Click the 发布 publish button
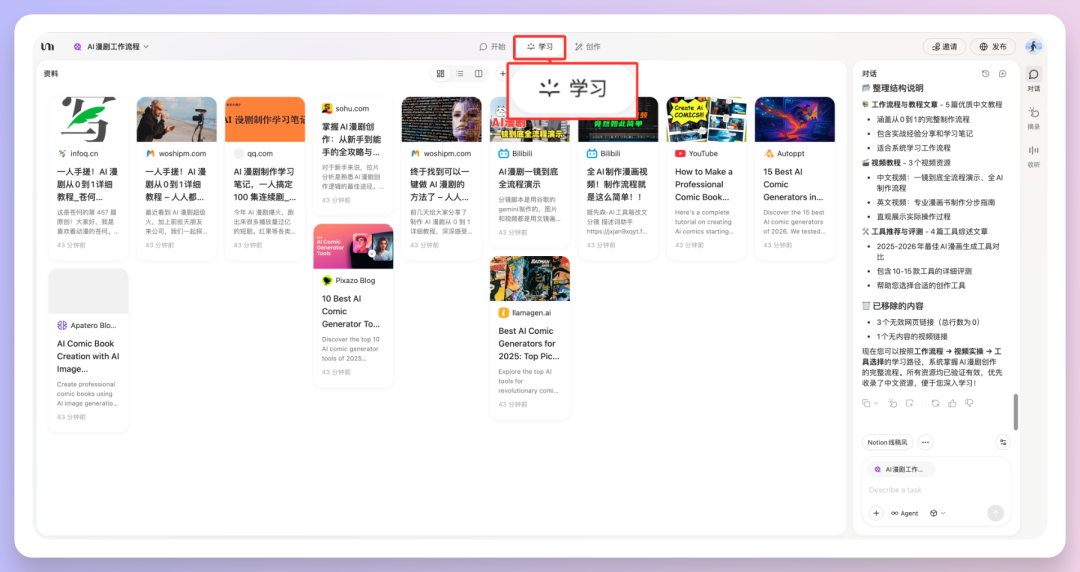The image size is (1080, 572). pyautogui.click(x=993, y=47)
